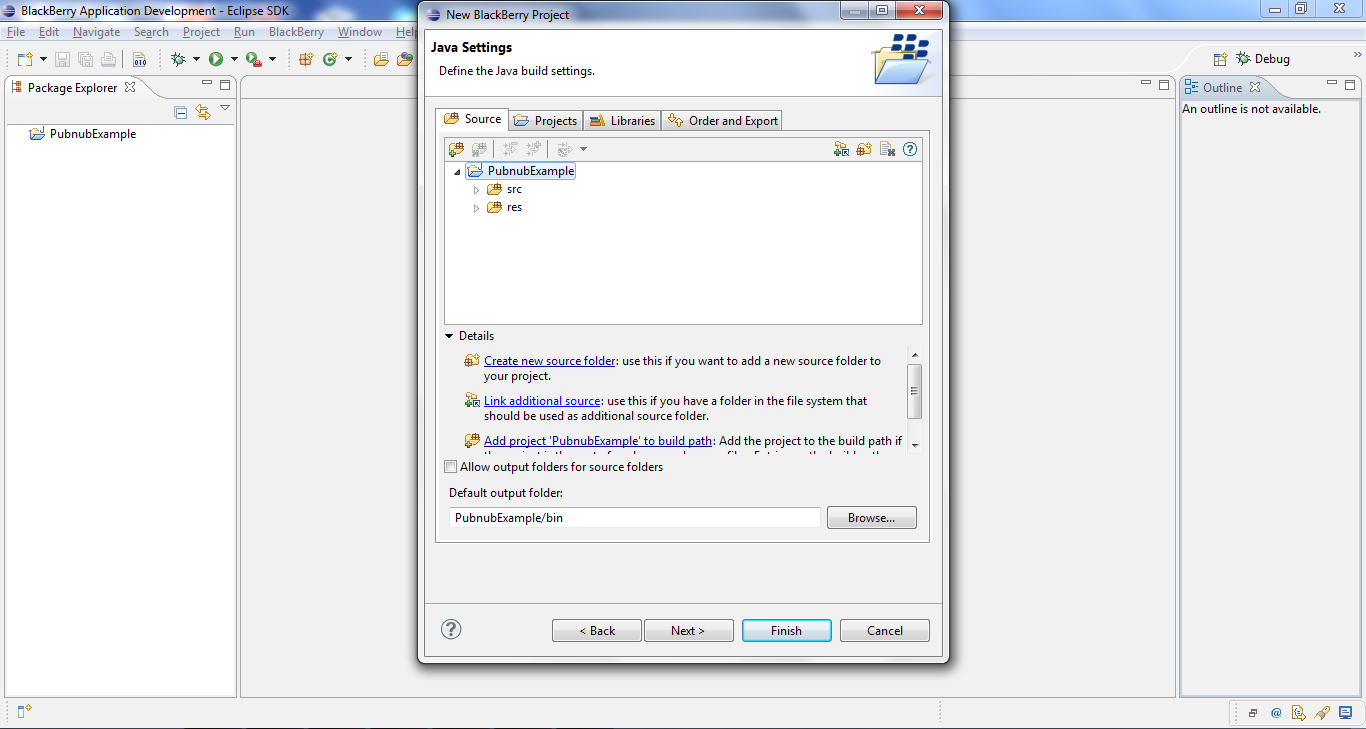This screenshot has height=729, width=1366.
Task: Open the New wizard dropdown arrow
Action: pos(43,59)
